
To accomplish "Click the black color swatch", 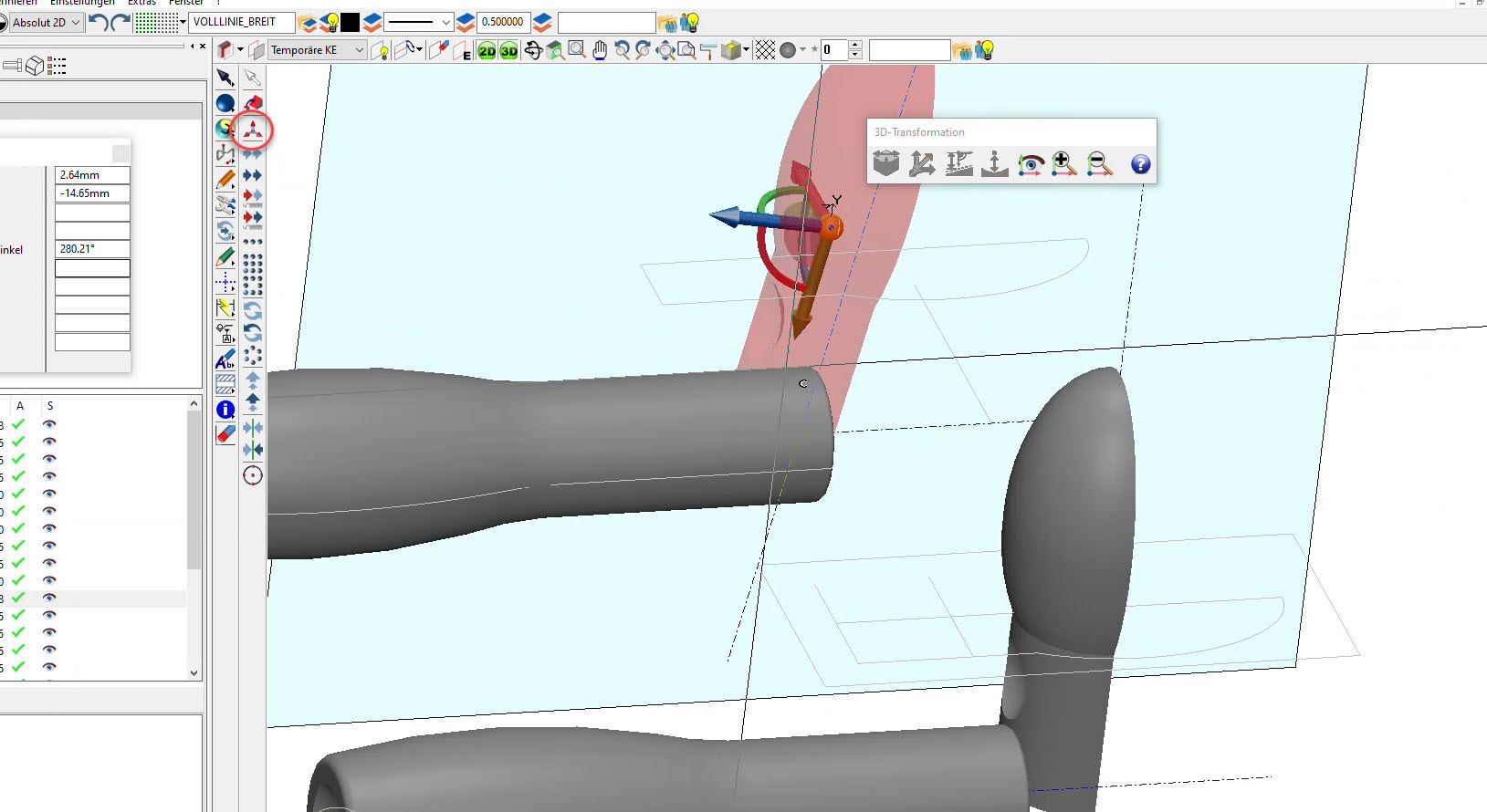I will (x=351, y=23).
